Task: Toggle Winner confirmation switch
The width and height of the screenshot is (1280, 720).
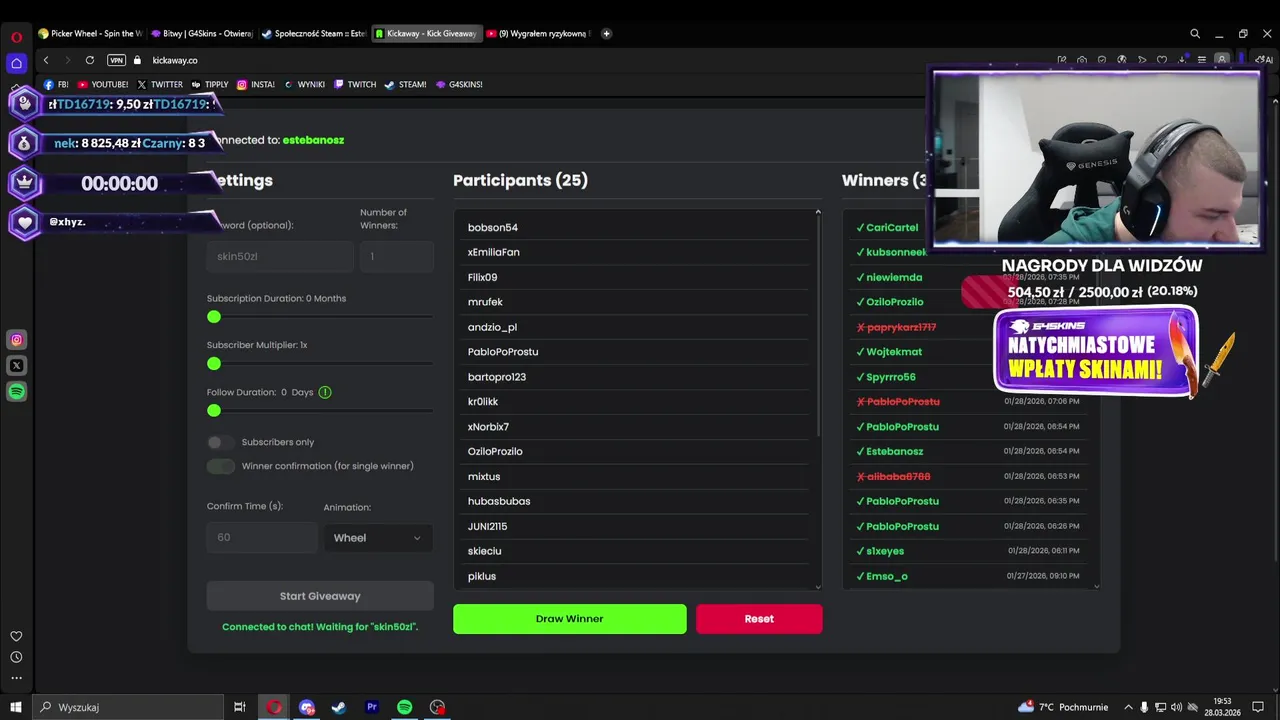Action: point(220,466)
